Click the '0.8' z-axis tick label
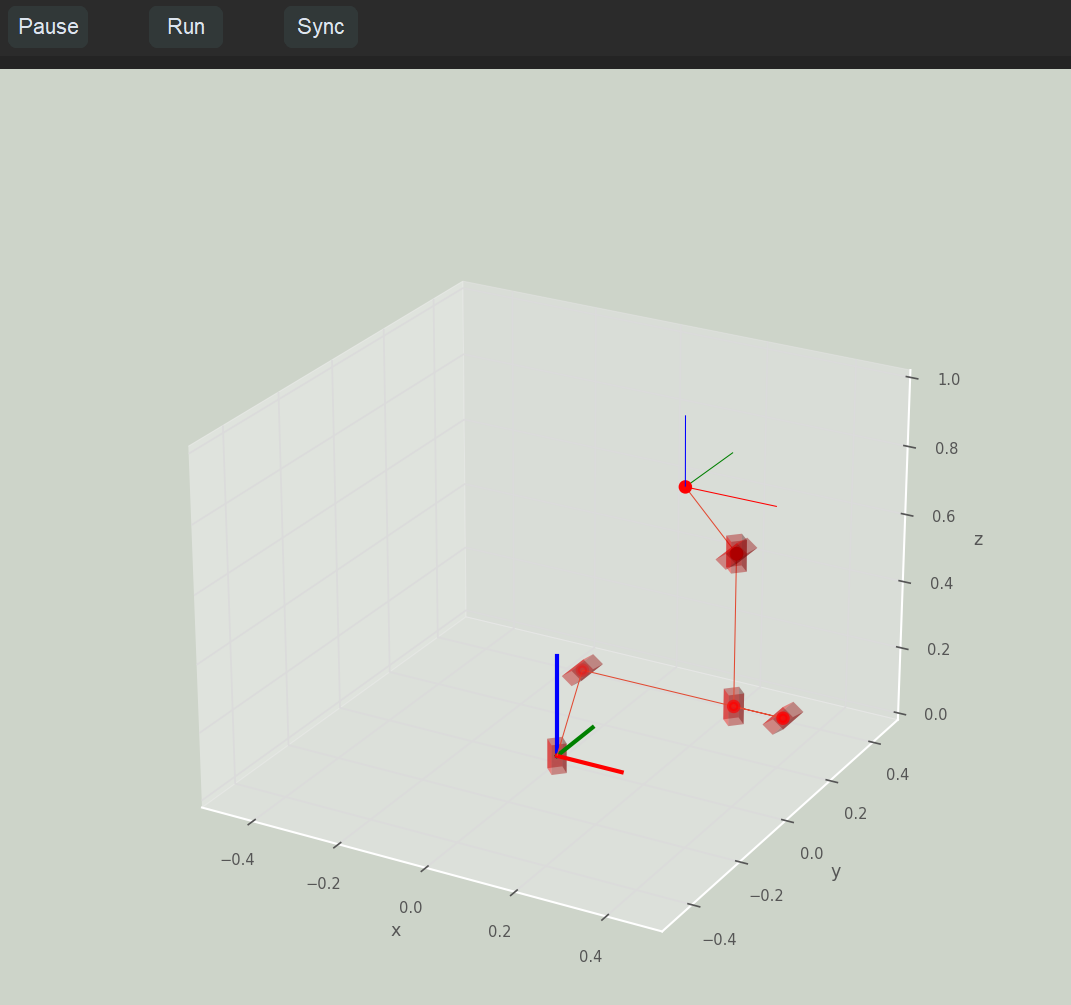1071x1005 pixels. pyautogui.click(x=947, y=448)
